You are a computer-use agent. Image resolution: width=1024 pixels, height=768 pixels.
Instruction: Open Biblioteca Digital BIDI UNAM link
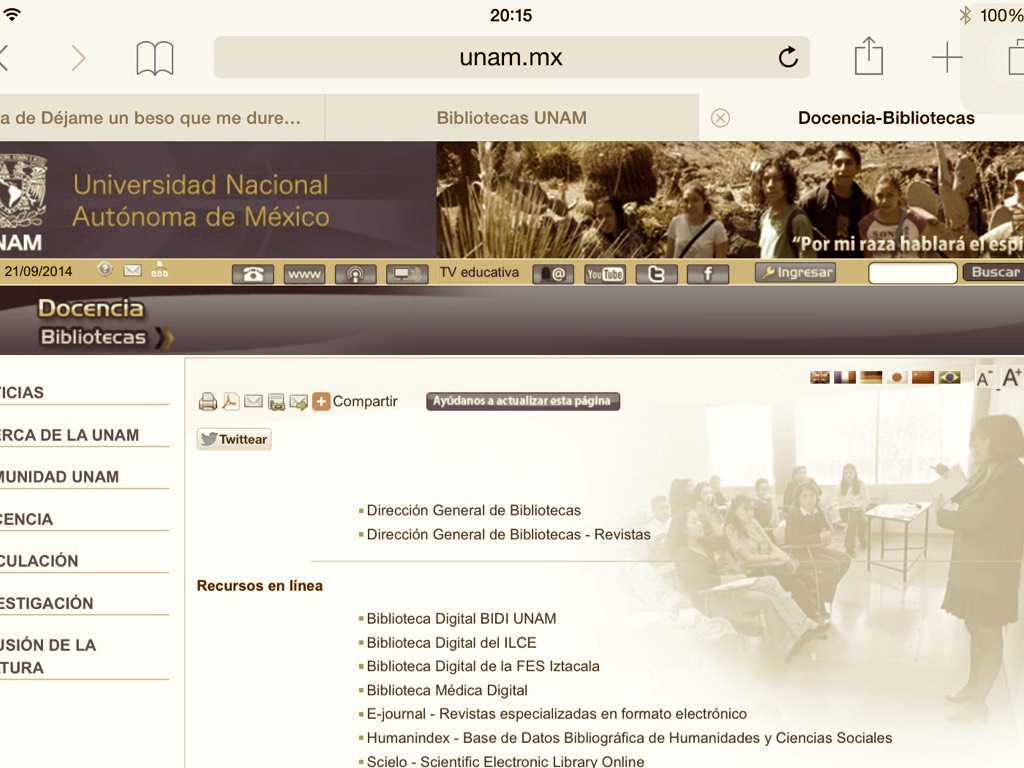coord(461,619)
